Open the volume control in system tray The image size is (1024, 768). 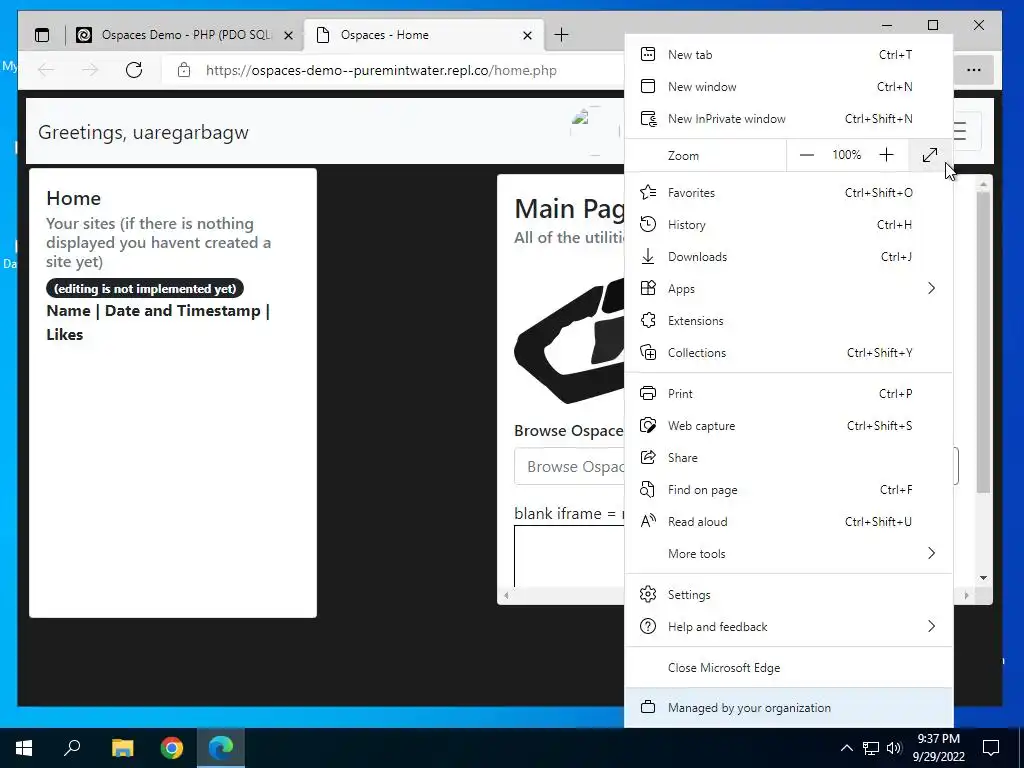pos(893,748)
